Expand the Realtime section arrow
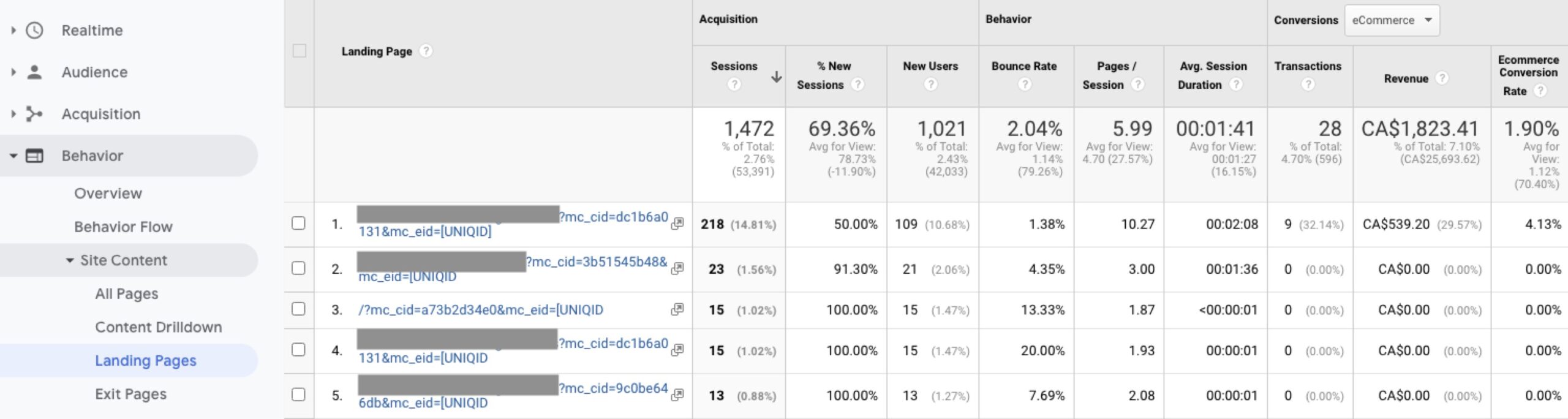Image resolution: width=1568 pixels, height=419 pixels. 13,31
